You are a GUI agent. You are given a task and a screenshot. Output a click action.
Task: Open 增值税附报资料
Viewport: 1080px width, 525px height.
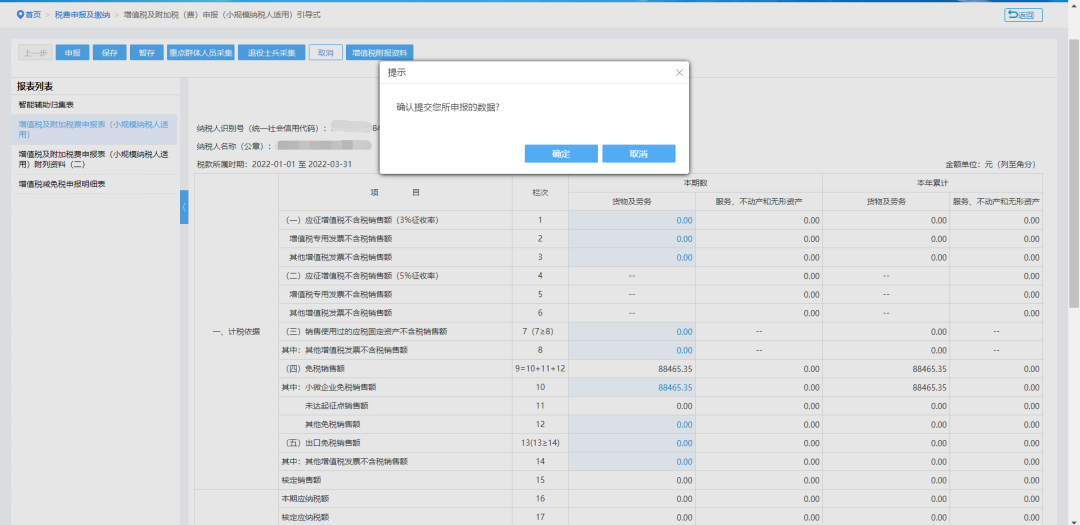click(380, 53)
